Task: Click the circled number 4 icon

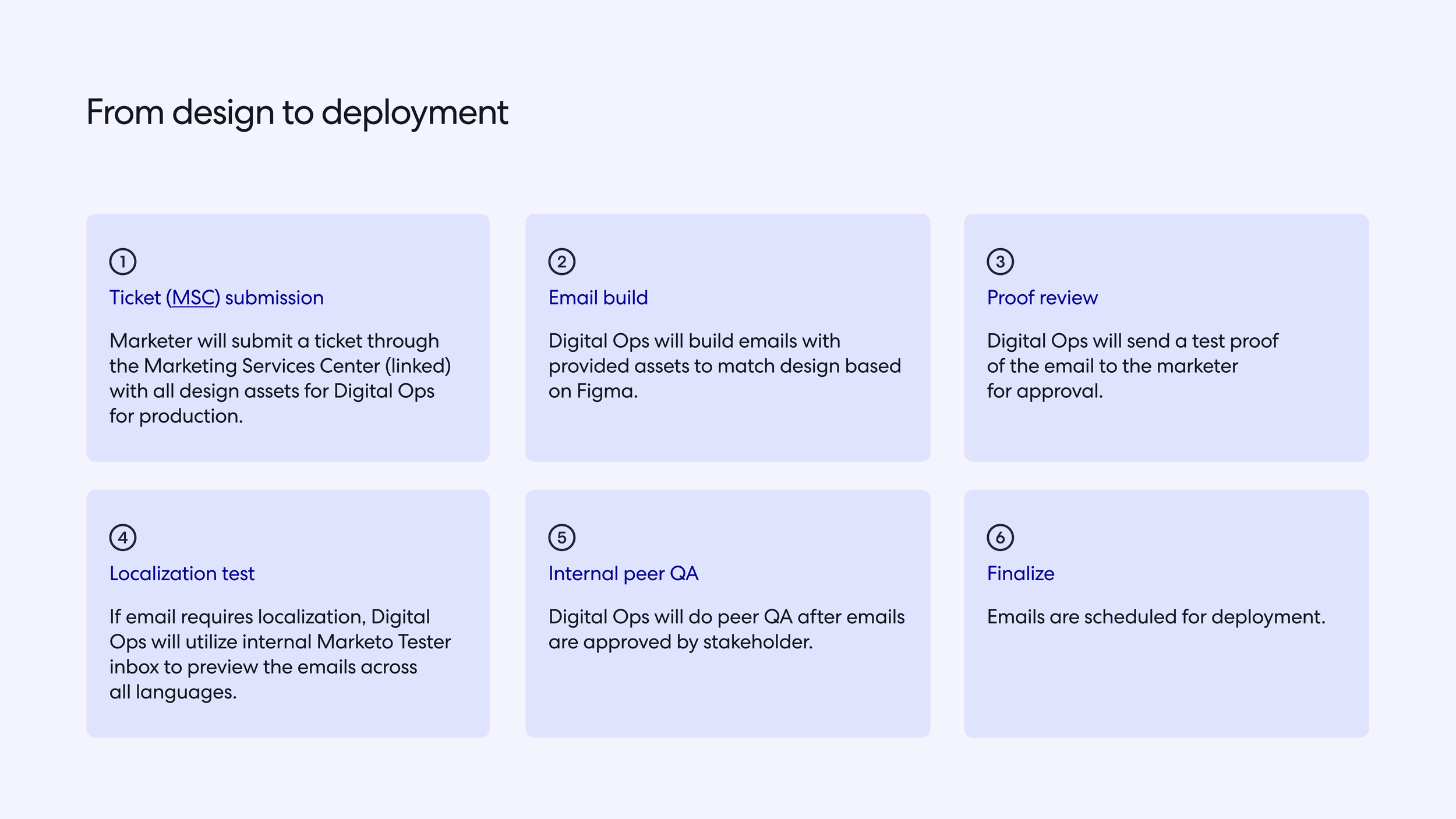Action: coord(123,537)
